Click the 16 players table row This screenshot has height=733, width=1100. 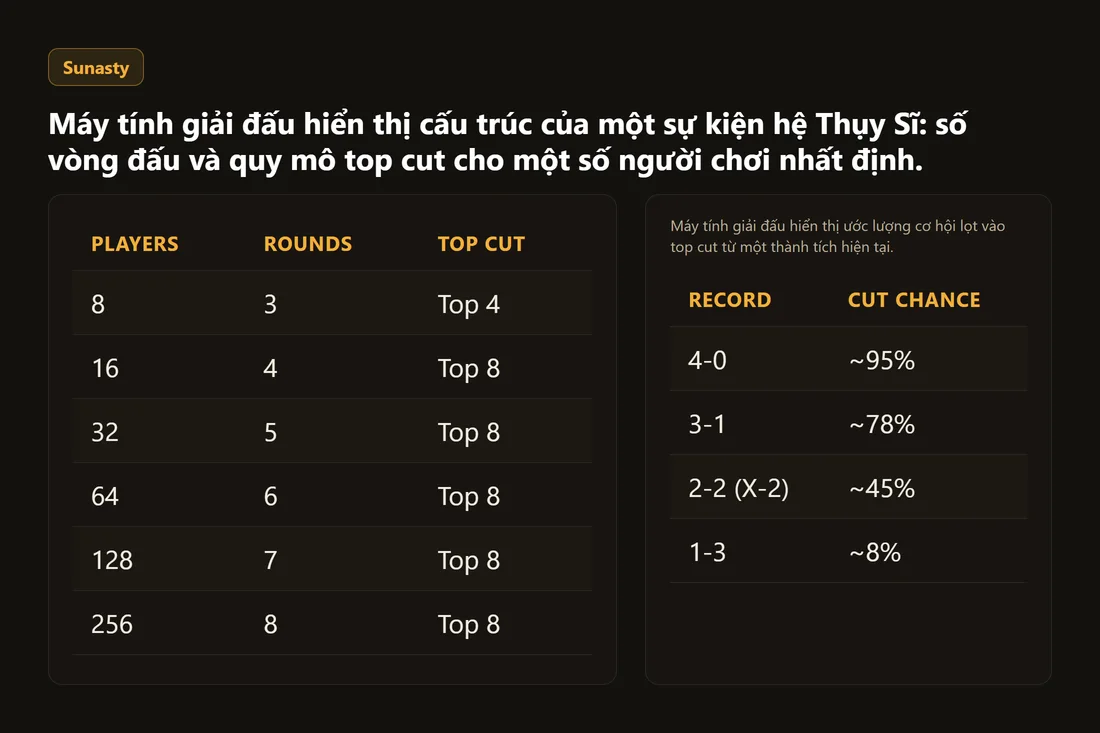(x=332, y=367)
